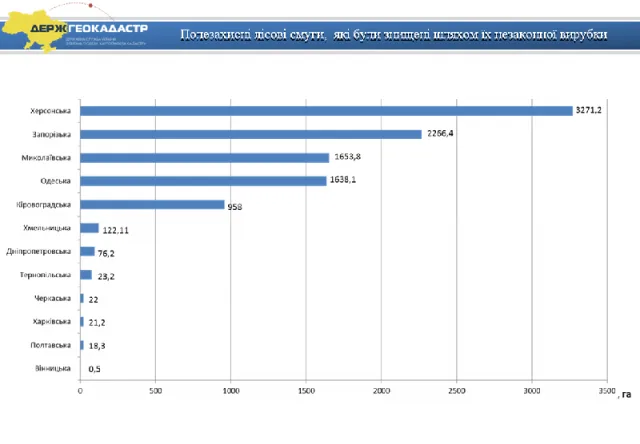Click the Запорізька region label
This screenshot has height=444, width=640.
(x=51, y=134)
